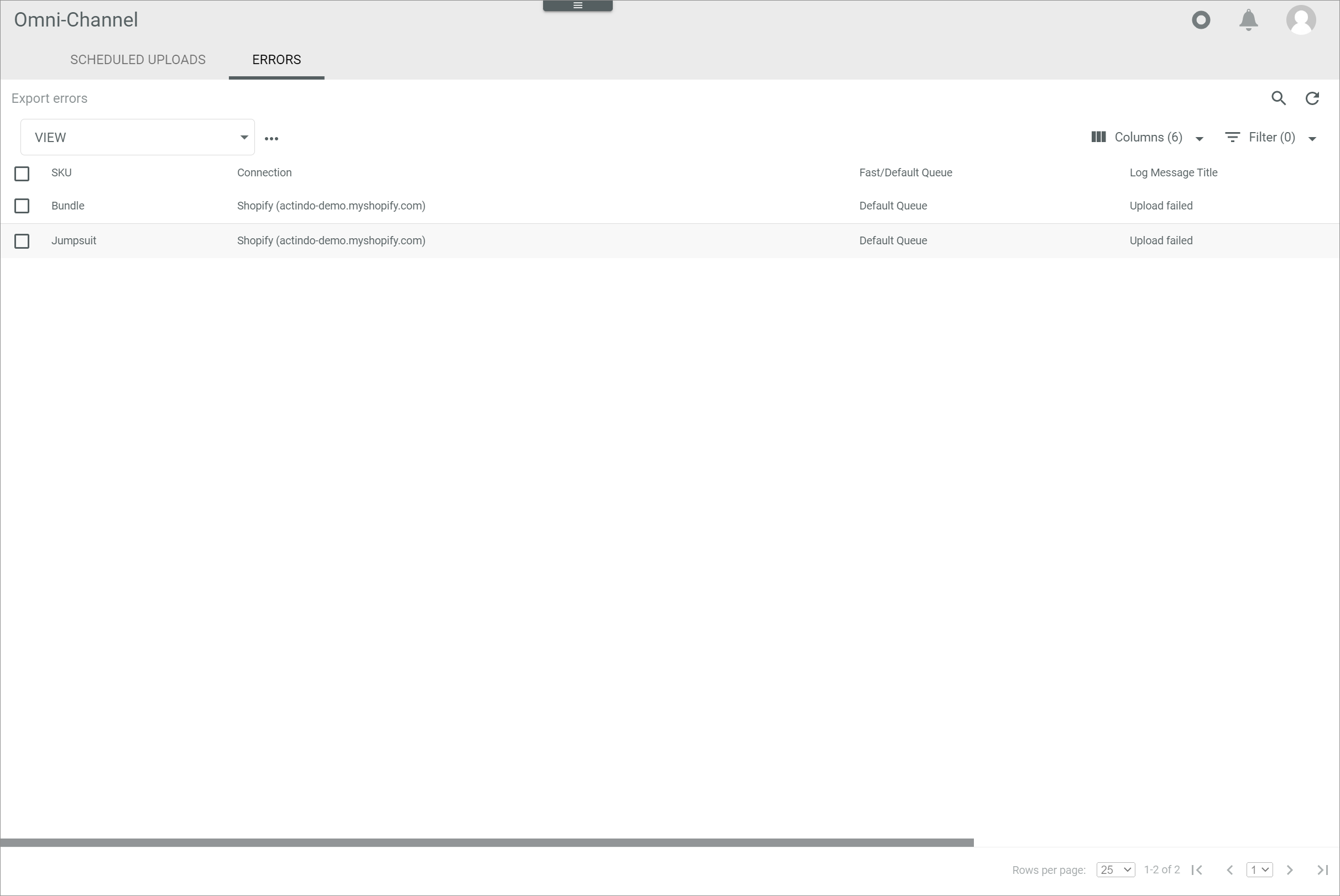Click the horizontal scrollbar thumb
Image resolution: width=1340 pixels, height=896 pixels.
[x=487, y=842]
